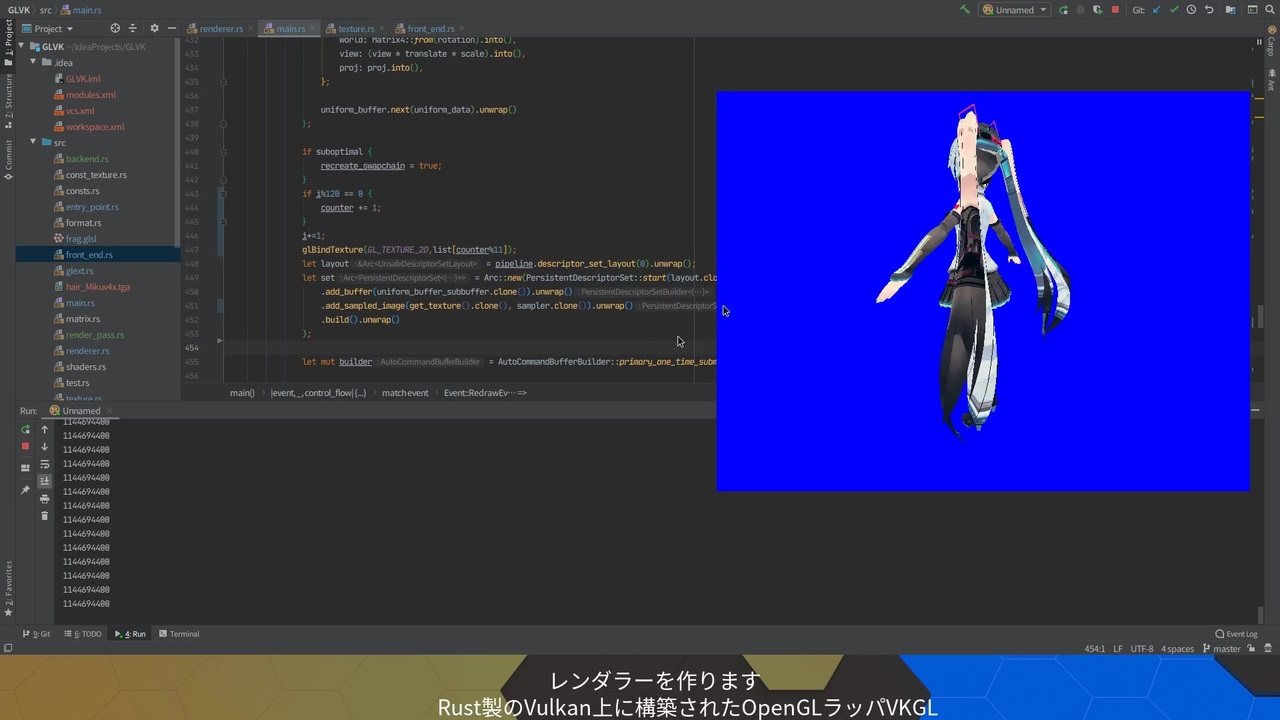The width and height of the screenshot is (1280, 720).
Task: Open the 6: TODO tool window
Action: 82,634
